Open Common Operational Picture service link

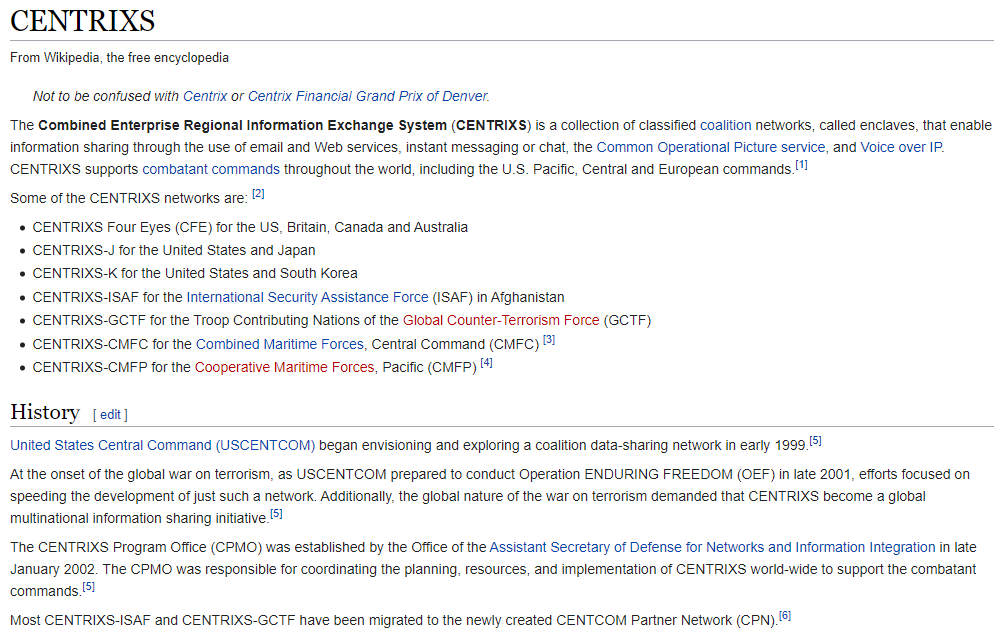tap(711, 147)
